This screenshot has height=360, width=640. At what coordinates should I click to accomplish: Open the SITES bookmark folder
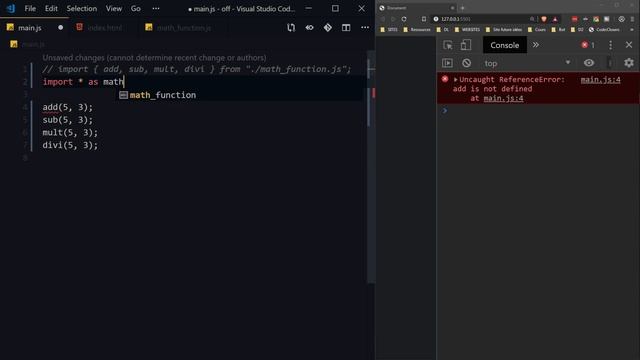tap(389, 30)
